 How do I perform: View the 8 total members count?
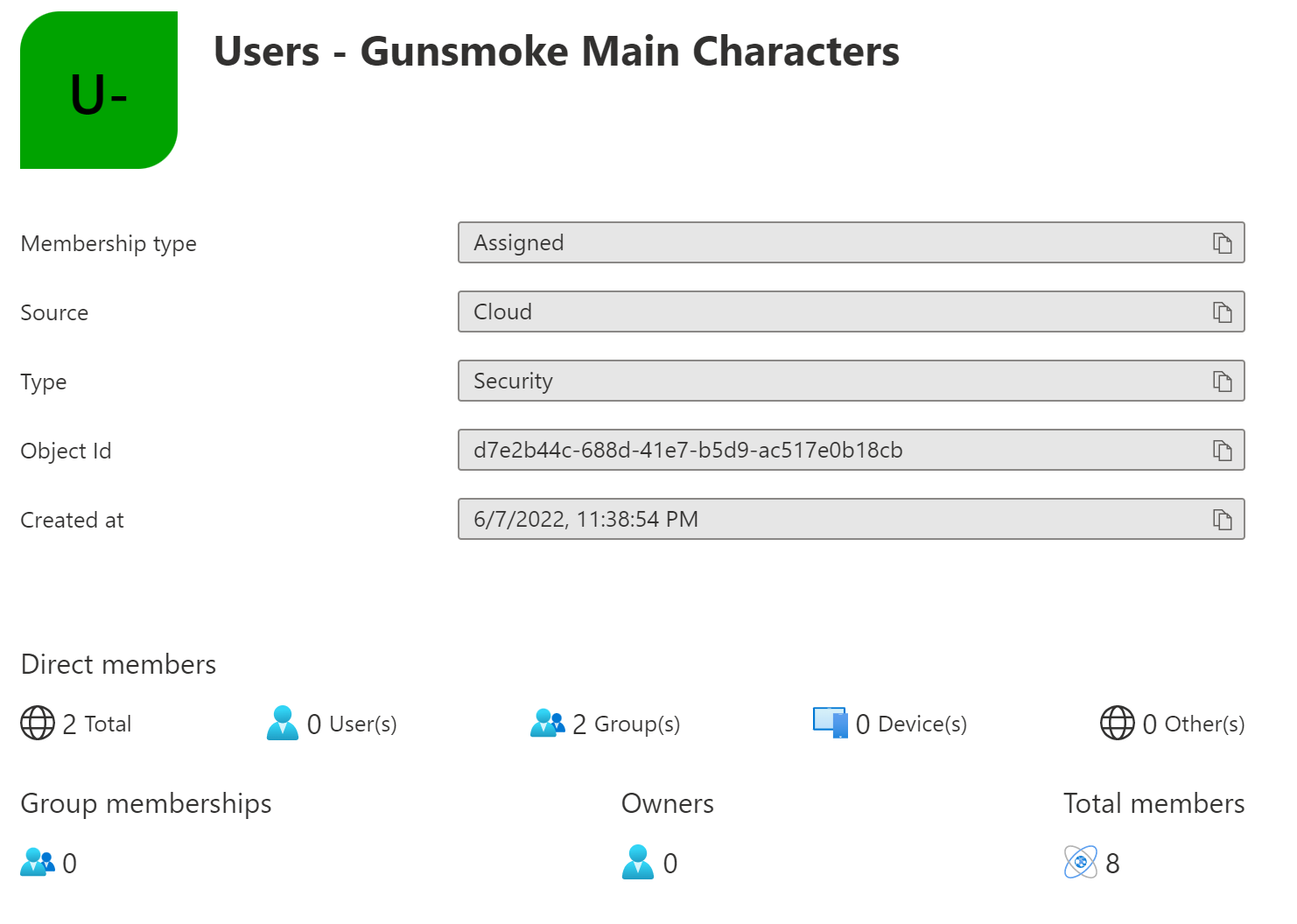tap(1112, 863)
